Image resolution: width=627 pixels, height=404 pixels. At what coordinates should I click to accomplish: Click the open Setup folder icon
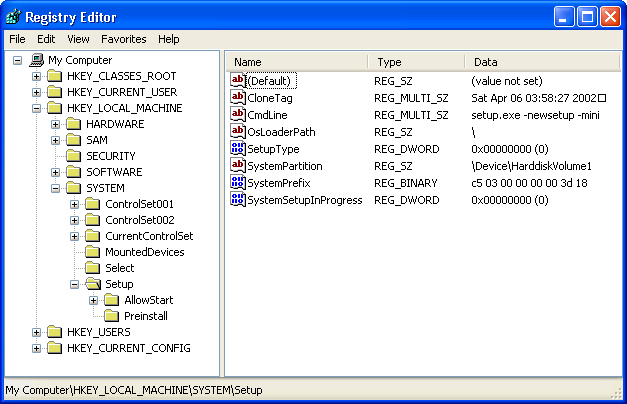pyautogui.click(x=93, y=284)
